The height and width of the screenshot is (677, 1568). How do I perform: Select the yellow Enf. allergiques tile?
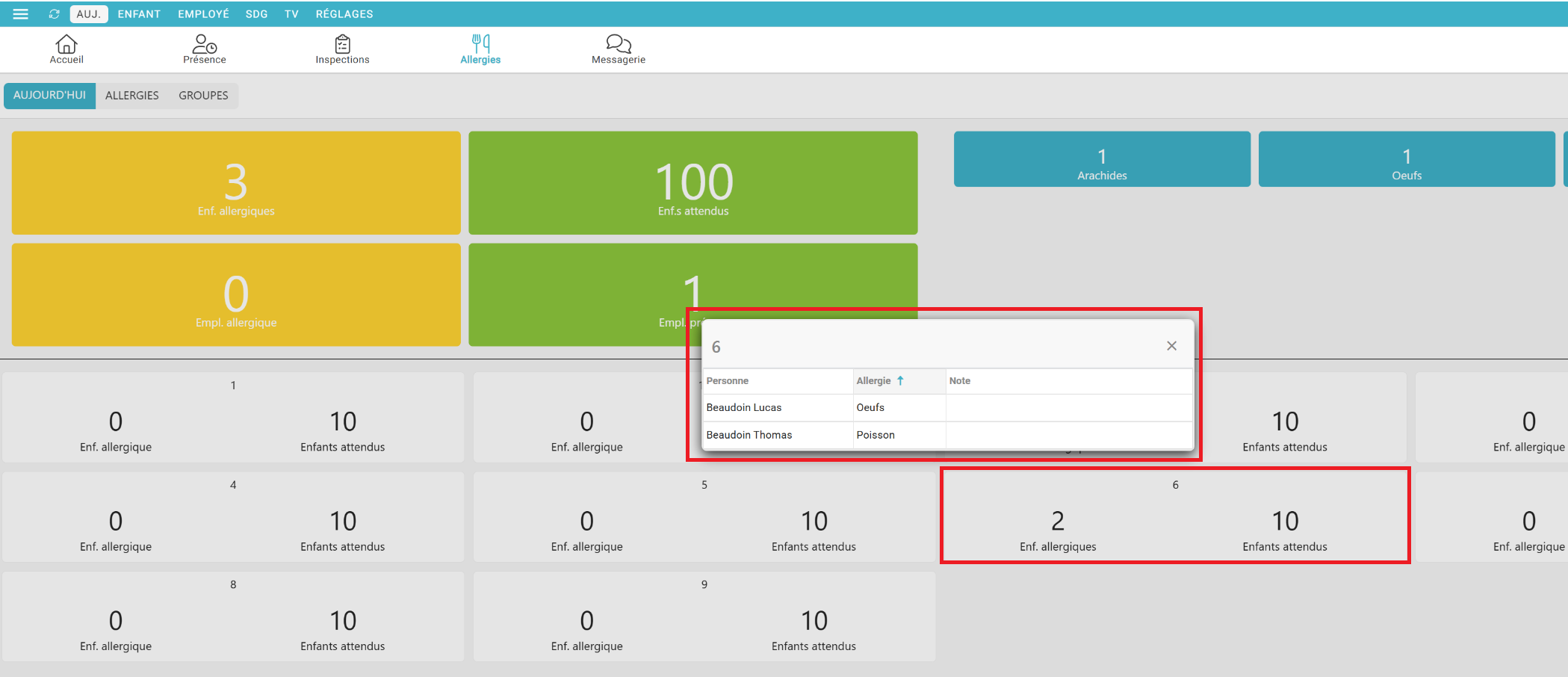point(236,183)
